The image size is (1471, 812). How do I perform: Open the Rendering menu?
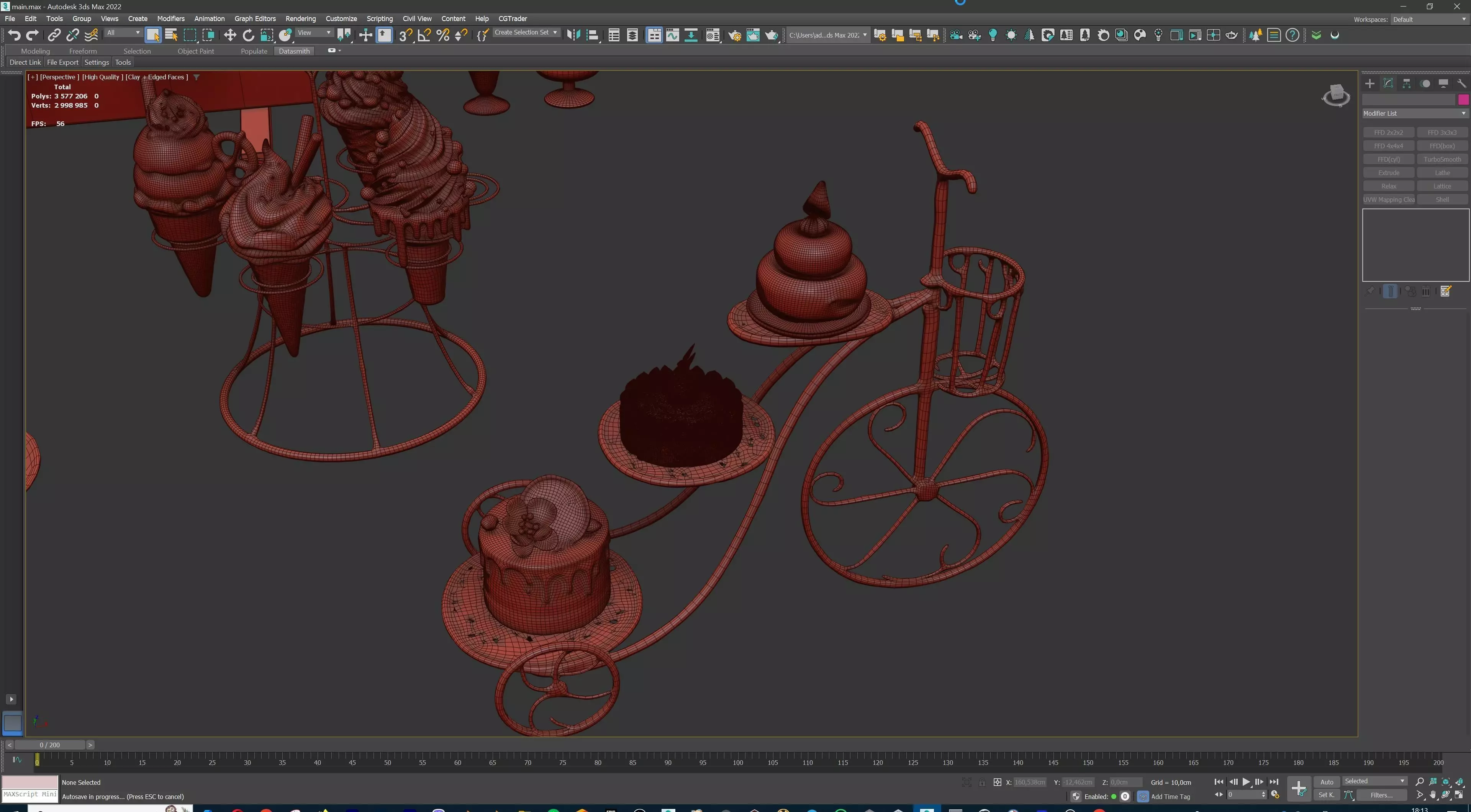(300, 18)
